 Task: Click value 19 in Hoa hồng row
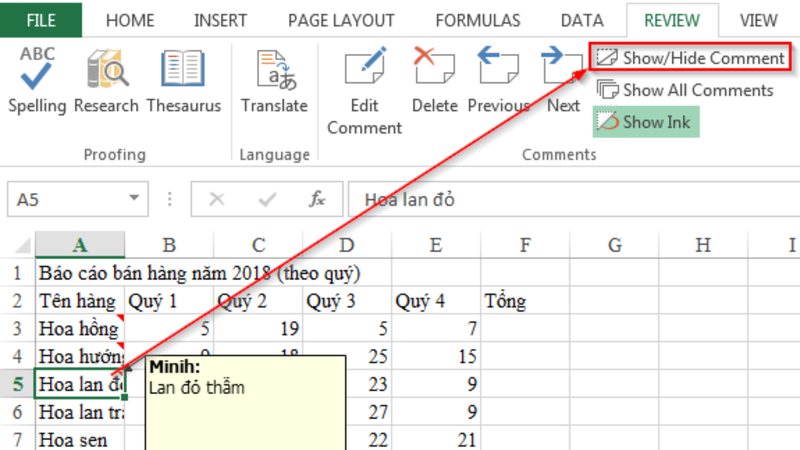258,328
